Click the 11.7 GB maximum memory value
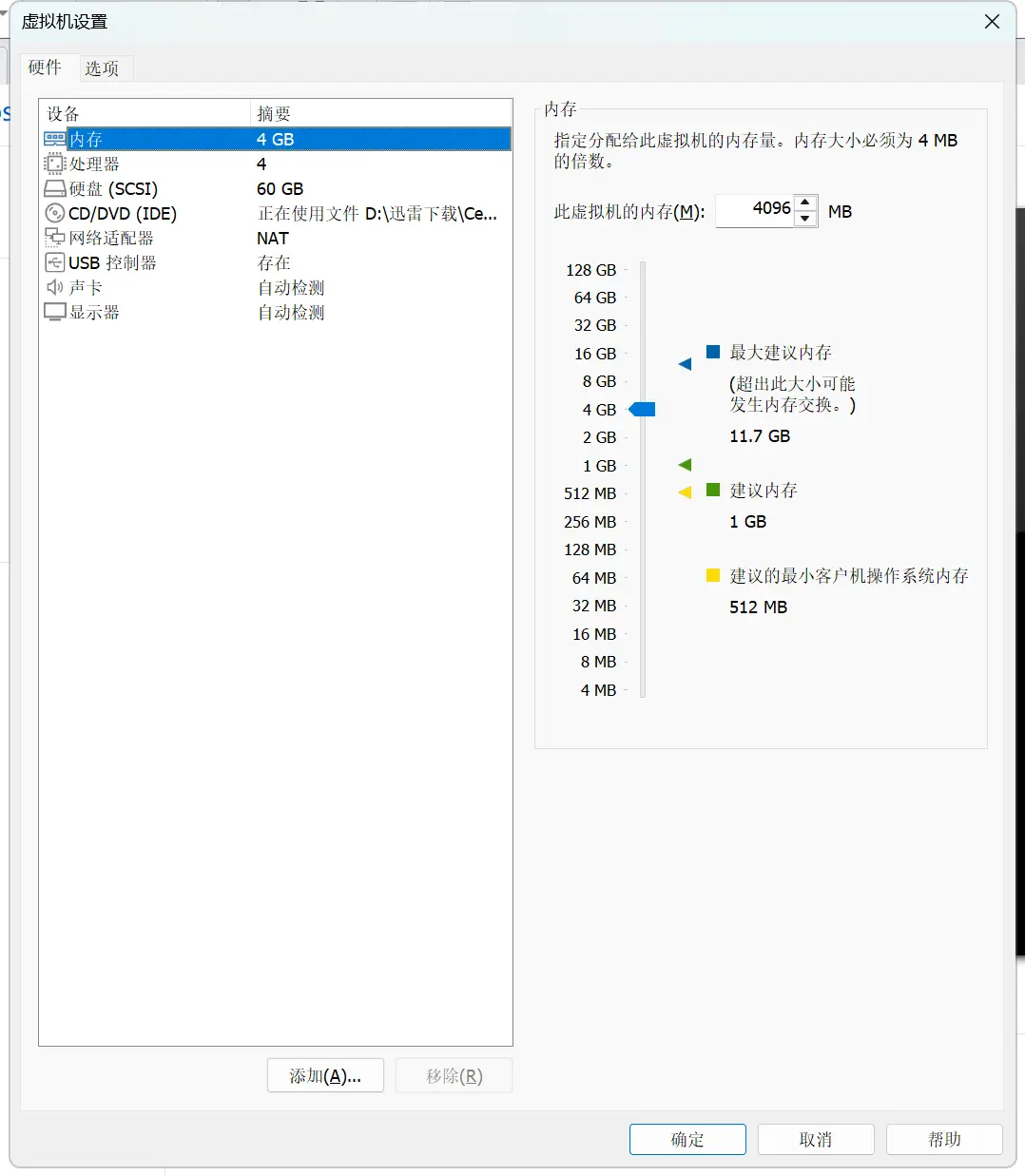 760,436
